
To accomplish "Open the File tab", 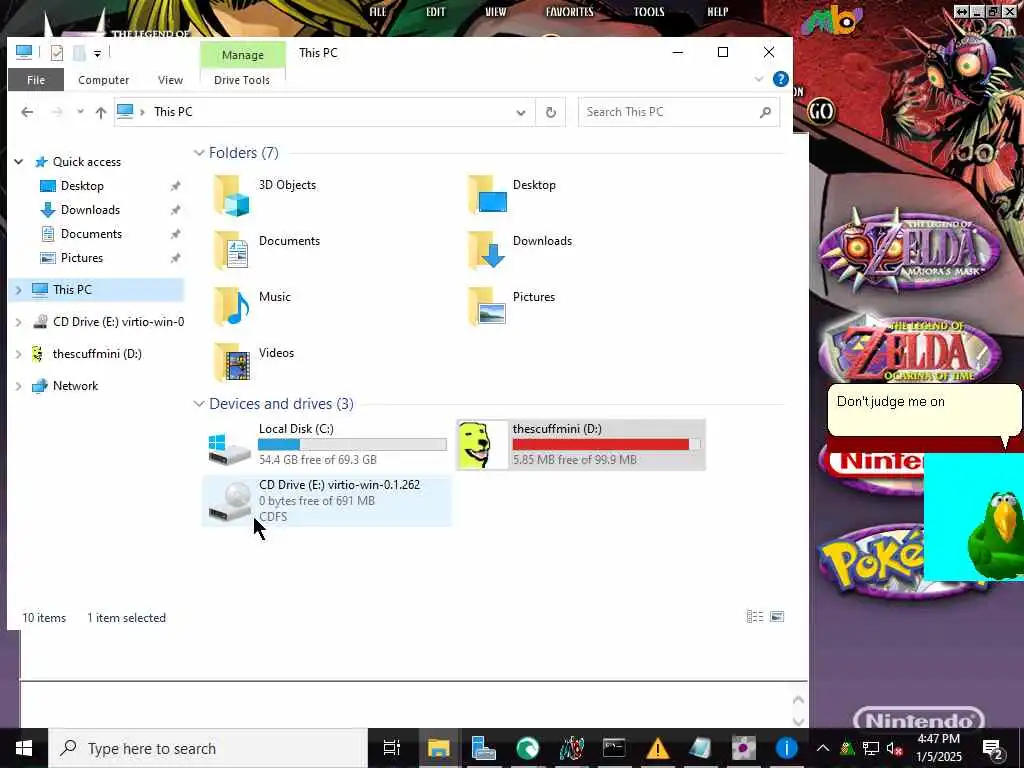I will [x=36, y=80].
